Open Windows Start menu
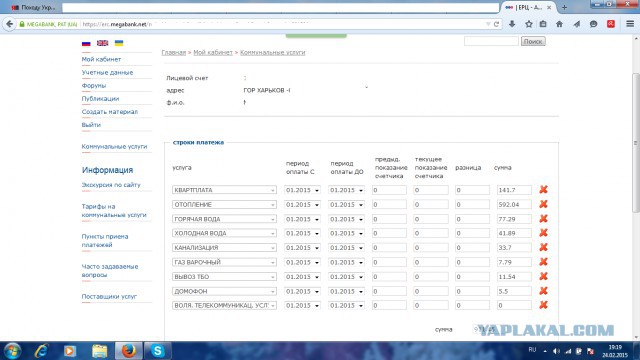 [13, 351]
